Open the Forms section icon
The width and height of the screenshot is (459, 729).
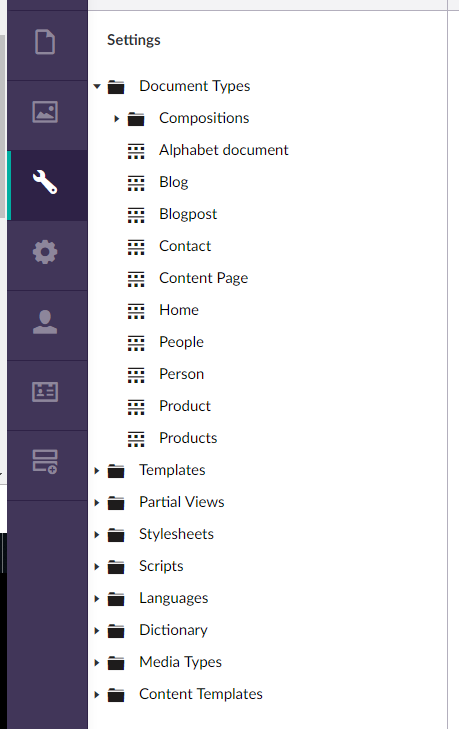tap(45, 462)
